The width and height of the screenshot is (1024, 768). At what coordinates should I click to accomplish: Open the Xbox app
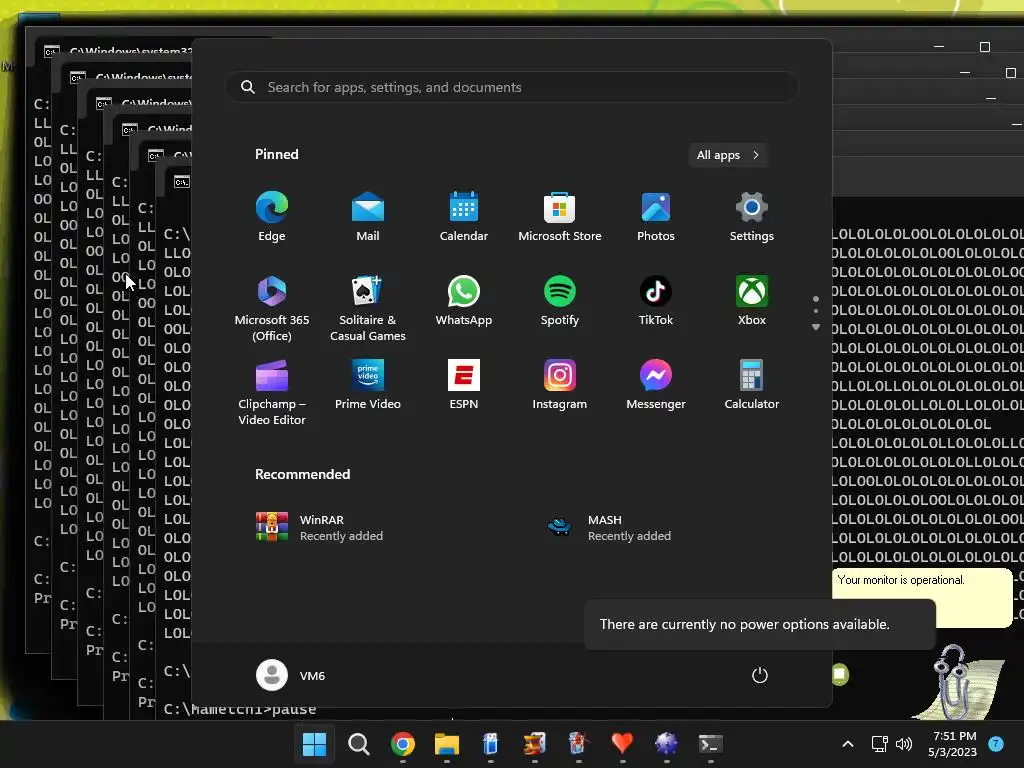(x=752, y=300)
